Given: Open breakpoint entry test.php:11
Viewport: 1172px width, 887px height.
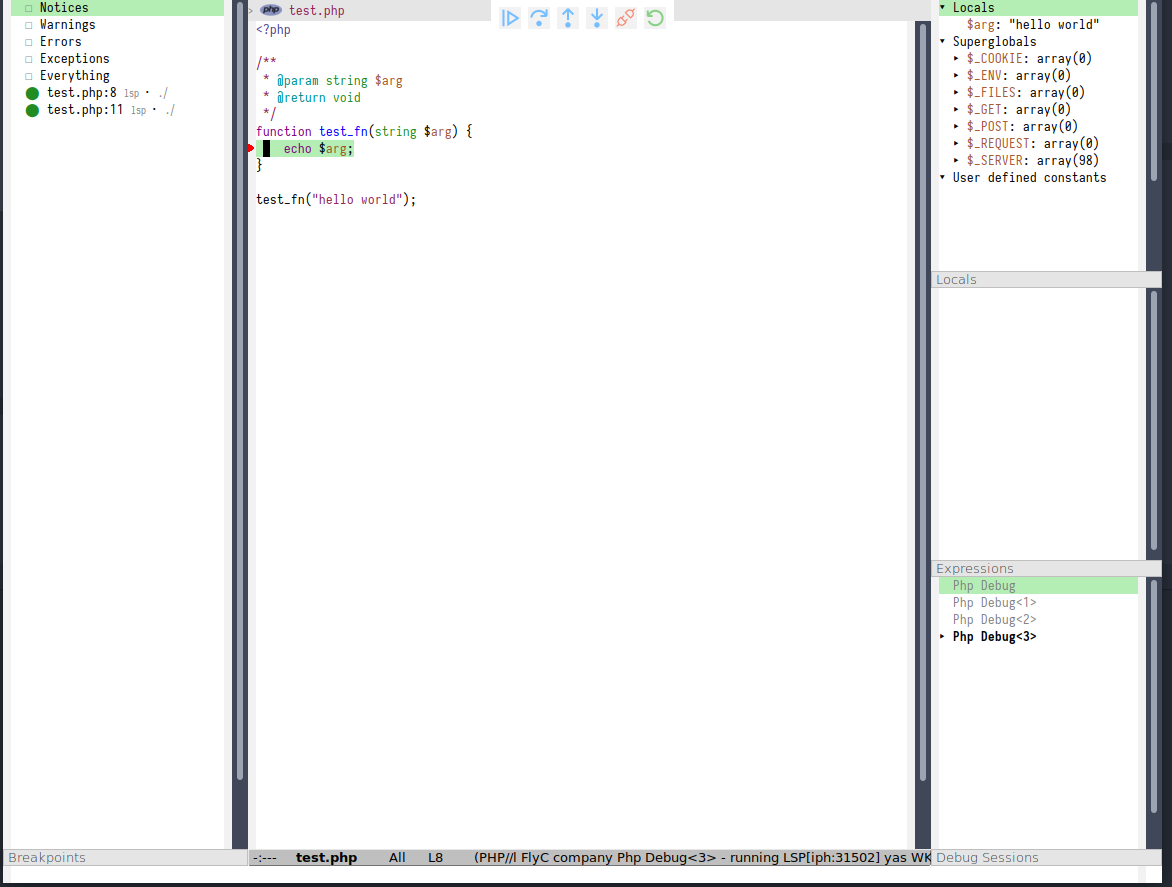Looking at the screenshot, I should (85, 110).
